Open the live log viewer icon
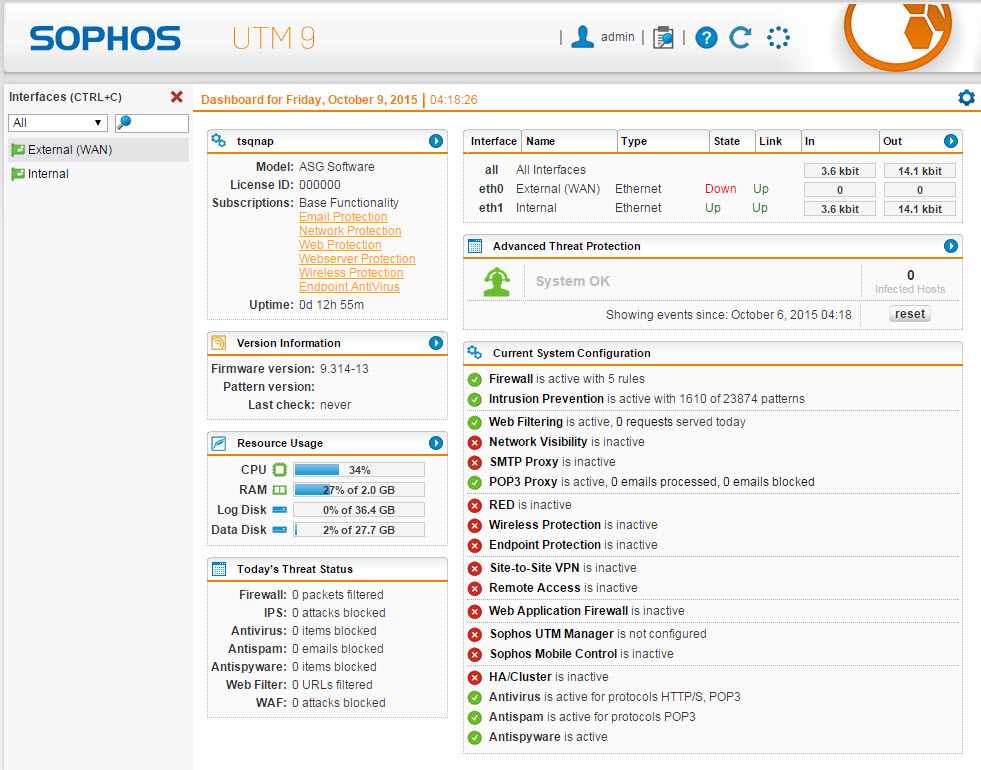981x770 pixels. click(x=663, y=38)
